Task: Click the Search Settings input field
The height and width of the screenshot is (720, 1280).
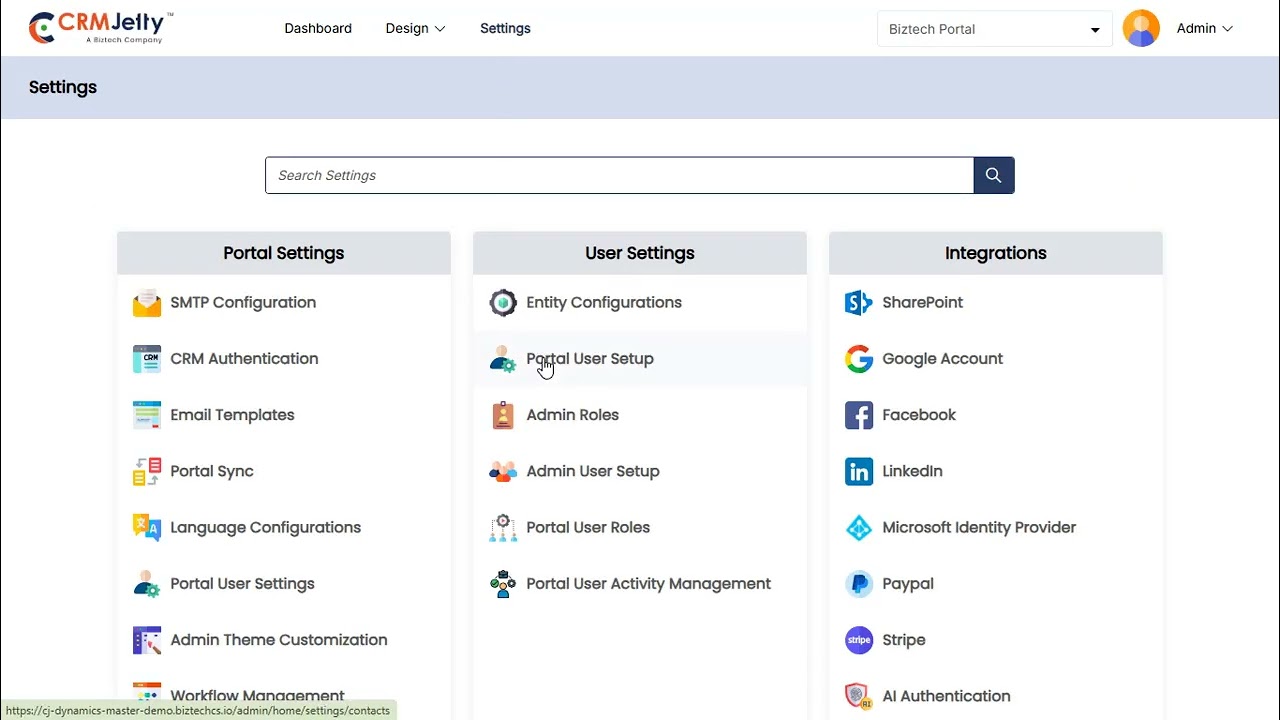Action: [x=618, y=175]
